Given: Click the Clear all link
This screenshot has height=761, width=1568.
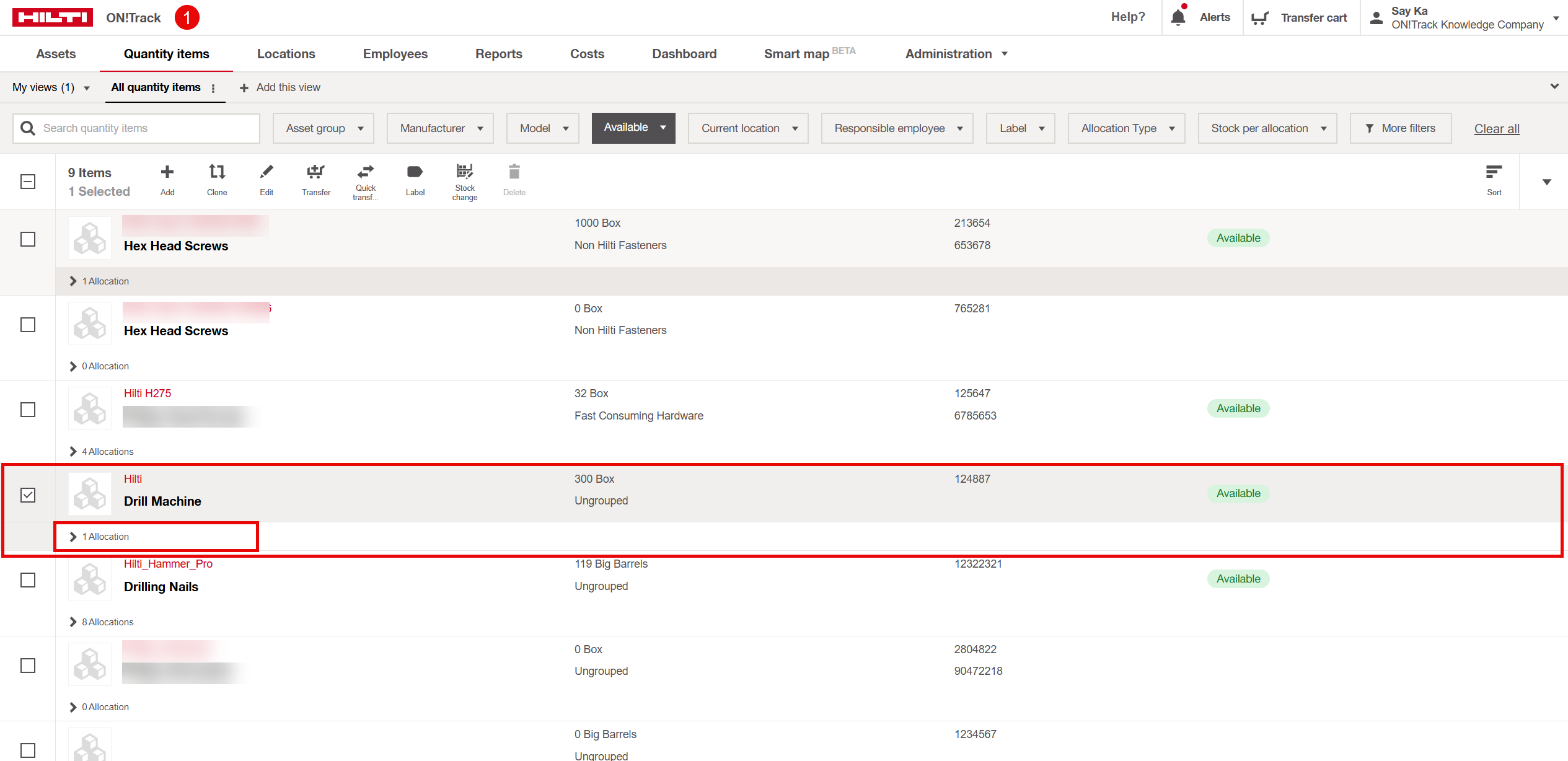Looking at the screenshot, I should 1496,129.
